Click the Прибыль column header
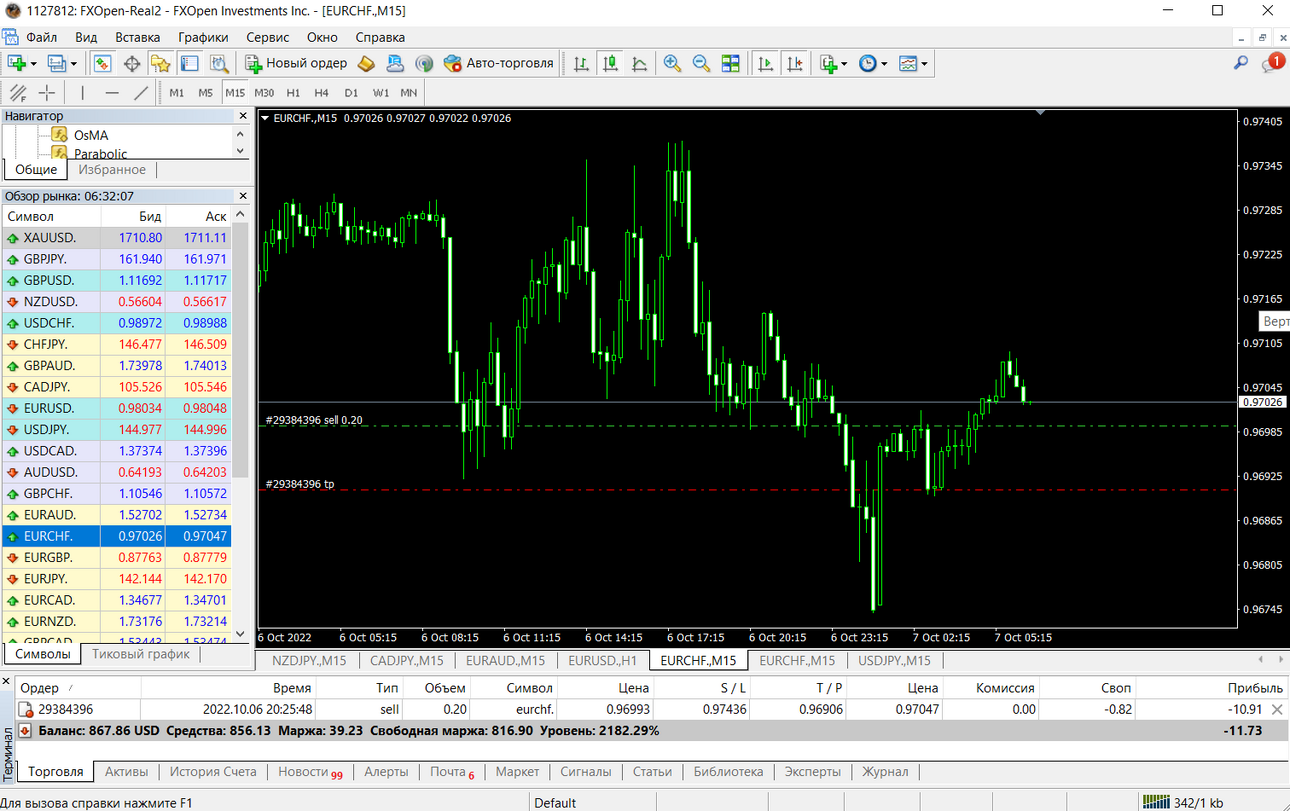Image resolution: width=1290 pixels, height=811 pixels. click(x=1255, y=688)
